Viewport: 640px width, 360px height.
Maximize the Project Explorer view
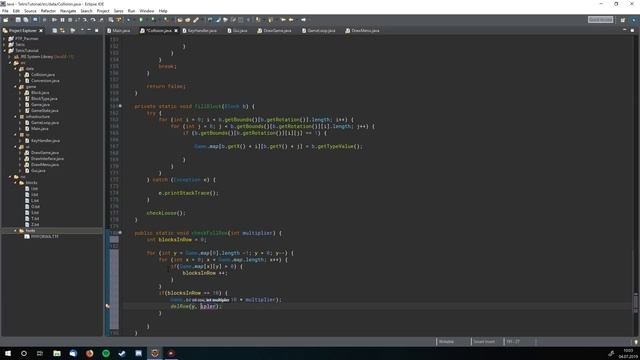pyautogui.click(x=97, y=31)
